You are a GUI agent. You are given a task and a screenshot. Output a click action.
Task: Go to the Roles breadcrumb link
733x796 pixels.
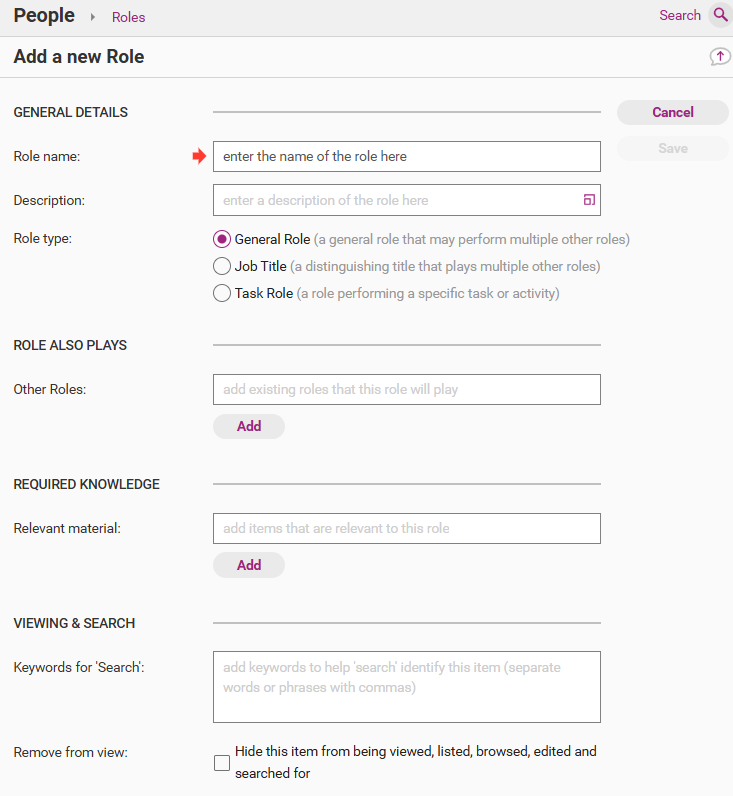pos(128,17)
